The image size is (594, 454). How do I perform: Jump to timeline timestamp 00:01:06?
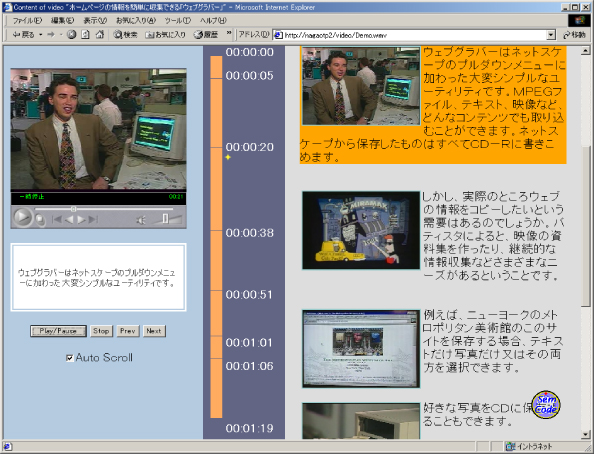click(x=249, y=366)
